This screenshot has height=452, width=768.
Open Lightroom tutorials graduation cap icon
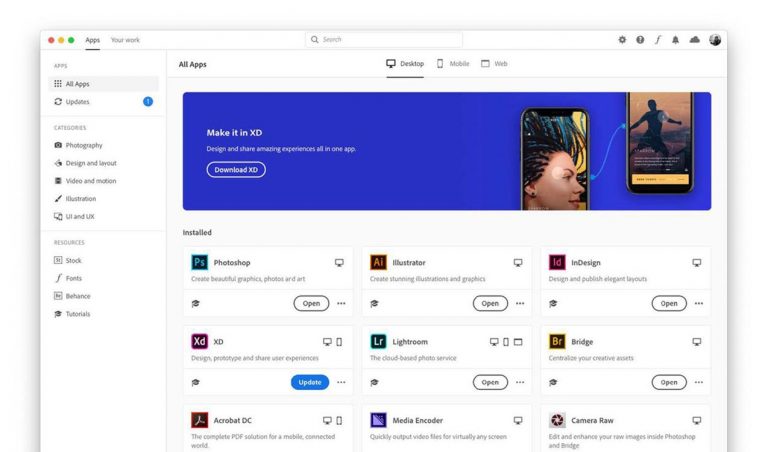point(374,382)
